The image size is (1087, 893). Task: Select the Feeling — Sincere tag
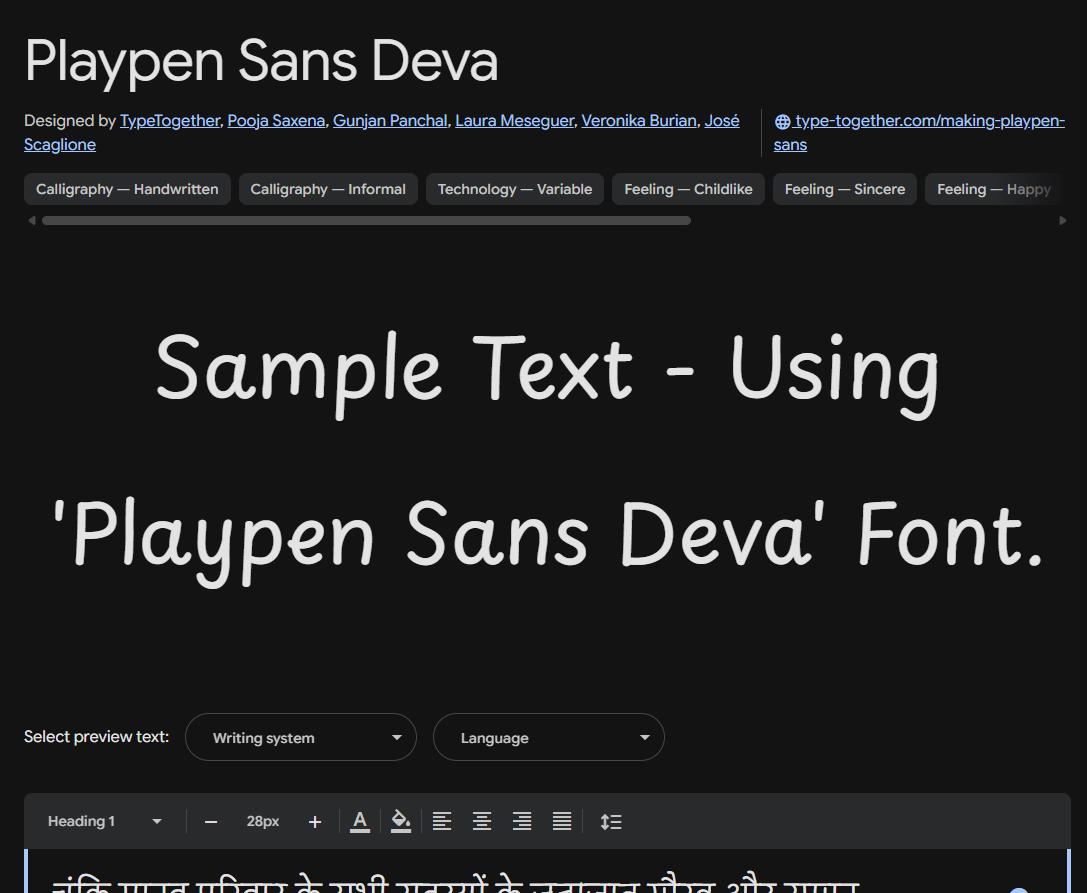[844, 189]
